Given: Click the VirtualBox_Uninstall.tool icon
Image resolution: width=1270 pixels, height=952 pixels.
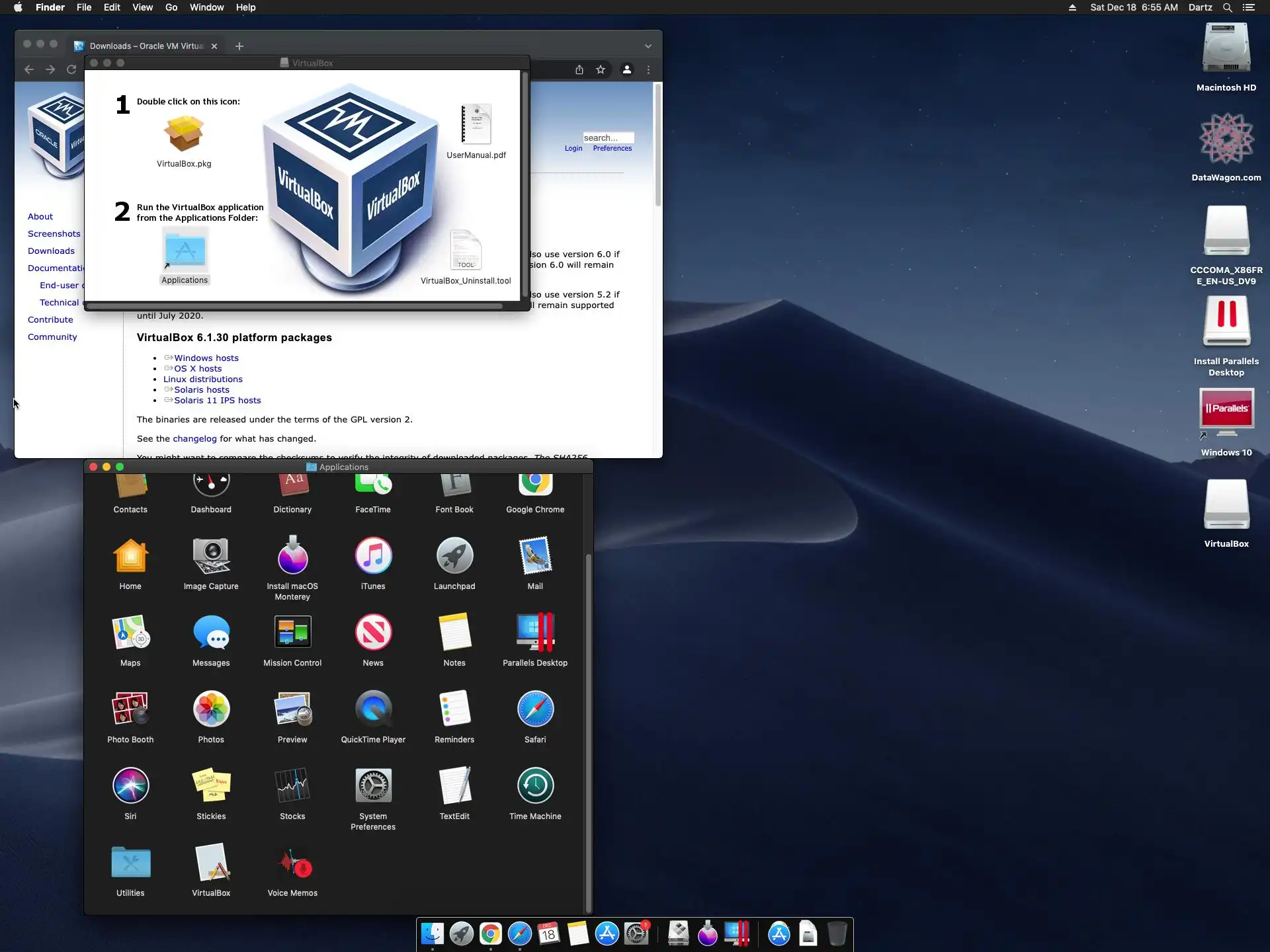Looking at the screenshot, I should pyautogui.click(x=466, y=250).
